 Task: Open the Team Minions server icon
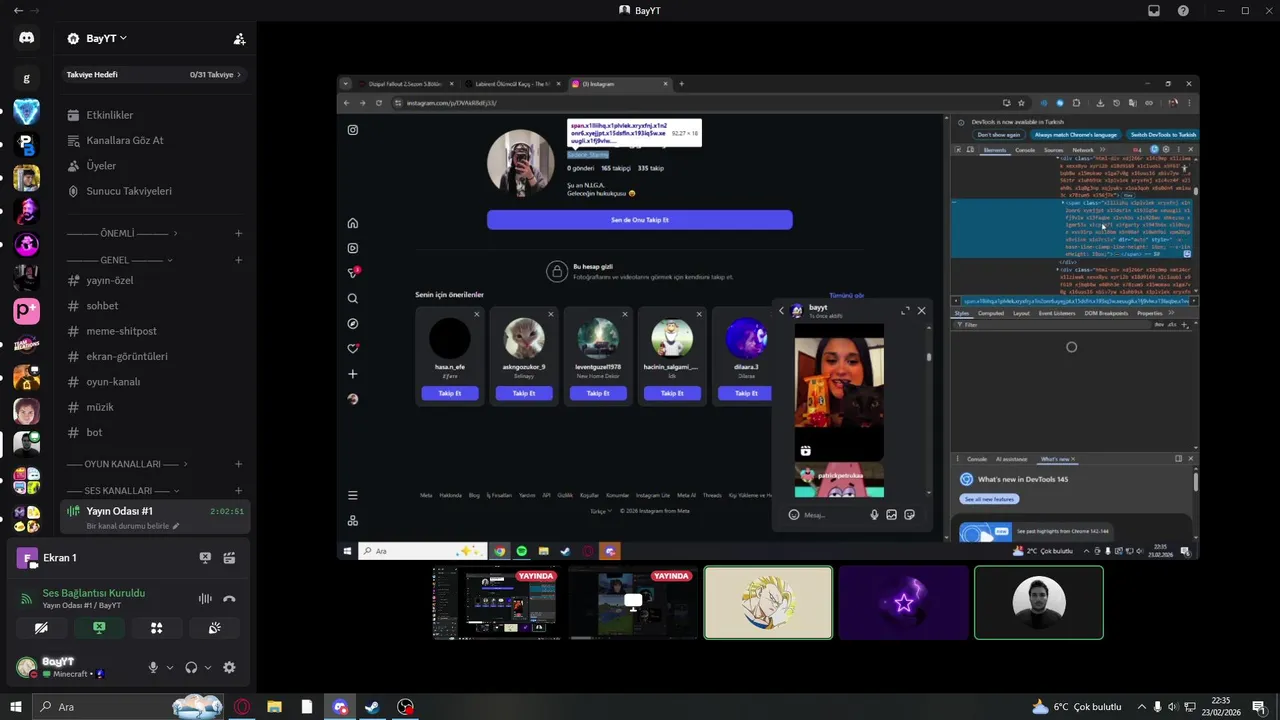(26, 344)
